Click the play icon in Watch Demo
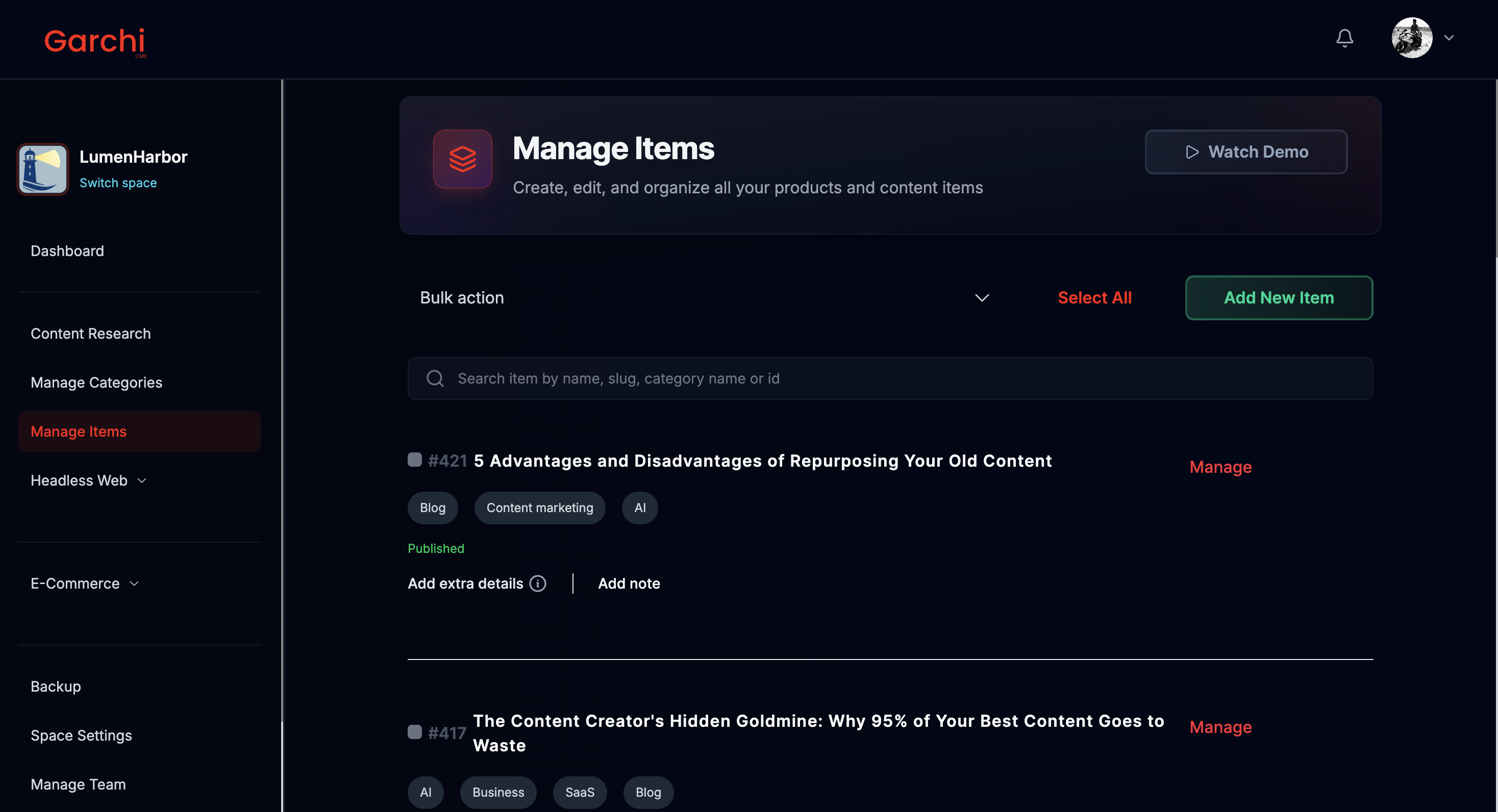The width and height of the screenshot is (1498, 812). pos(1192,151)
